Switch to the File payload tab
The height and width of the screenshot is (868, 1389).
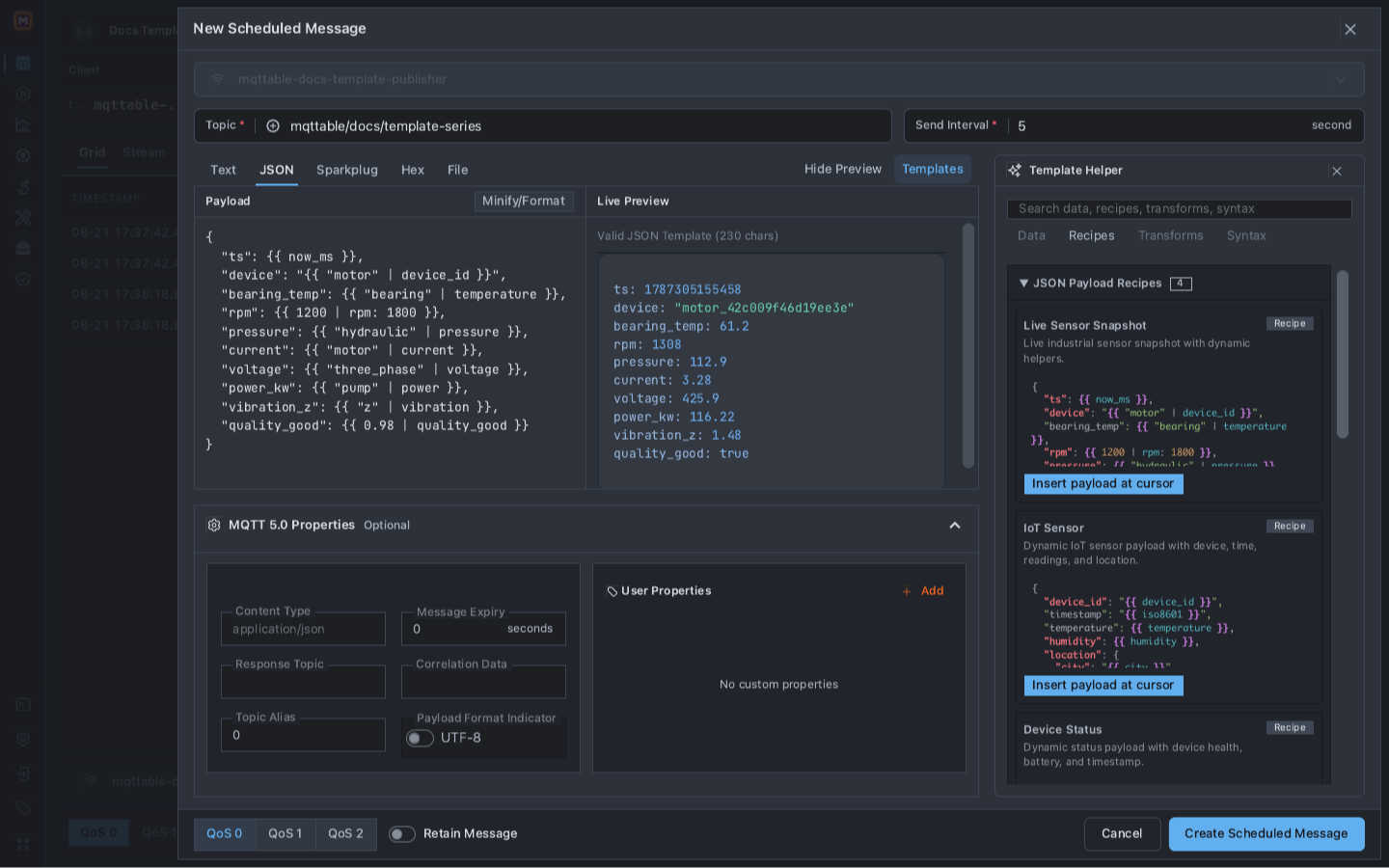[x=458, y=171]
